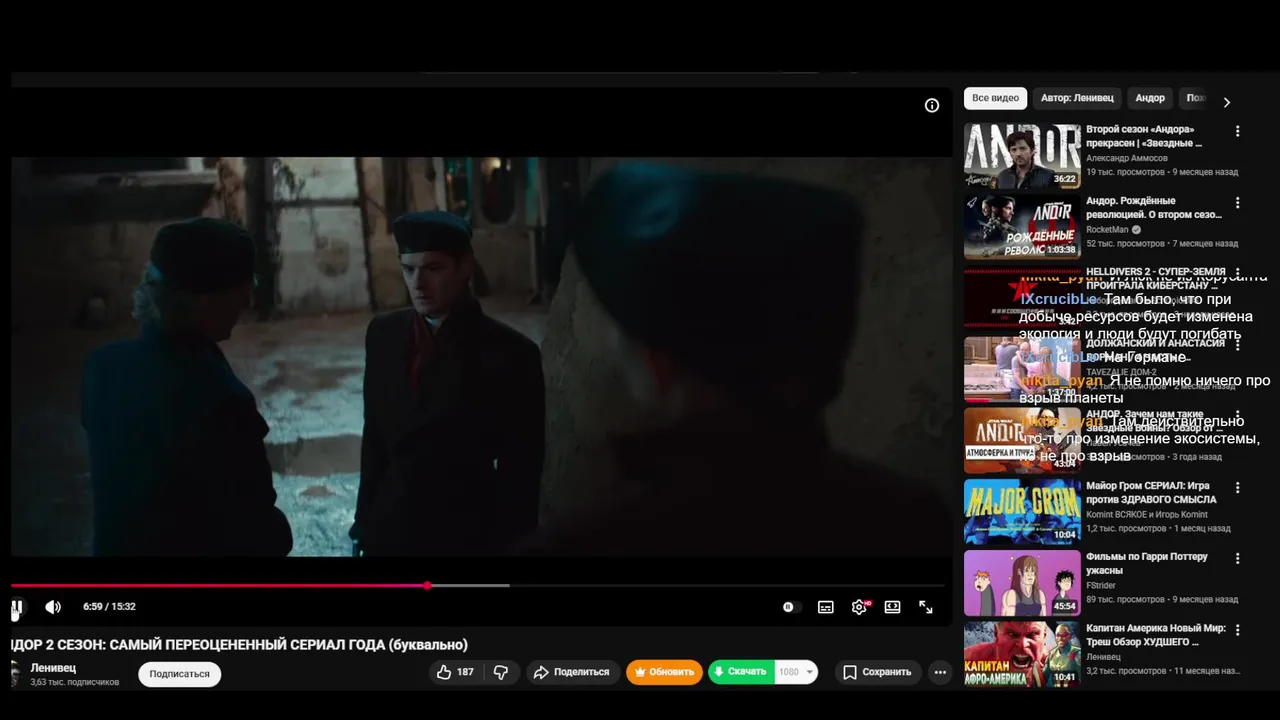The height and width of the screenshot is (720, 1280).
Task: Open the Андор. Рождённые революцией video thumbnail
Action: point(1022,227)
